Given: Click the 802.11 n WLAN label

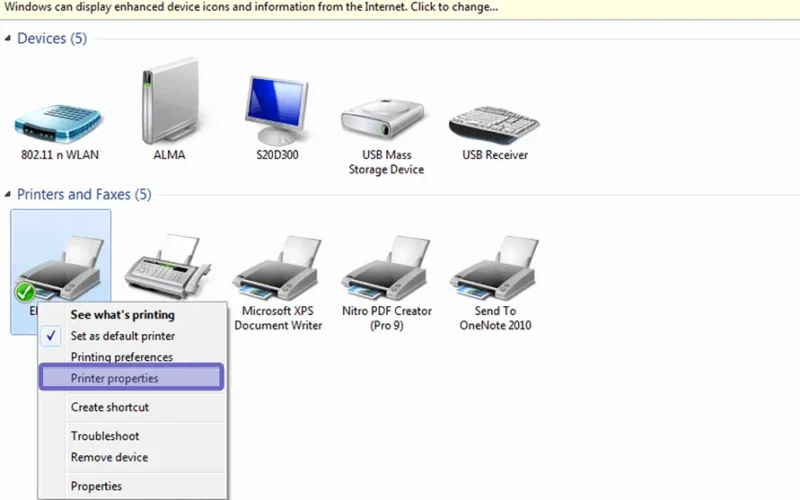Looking at the screenshot, I should pos(60,155).
